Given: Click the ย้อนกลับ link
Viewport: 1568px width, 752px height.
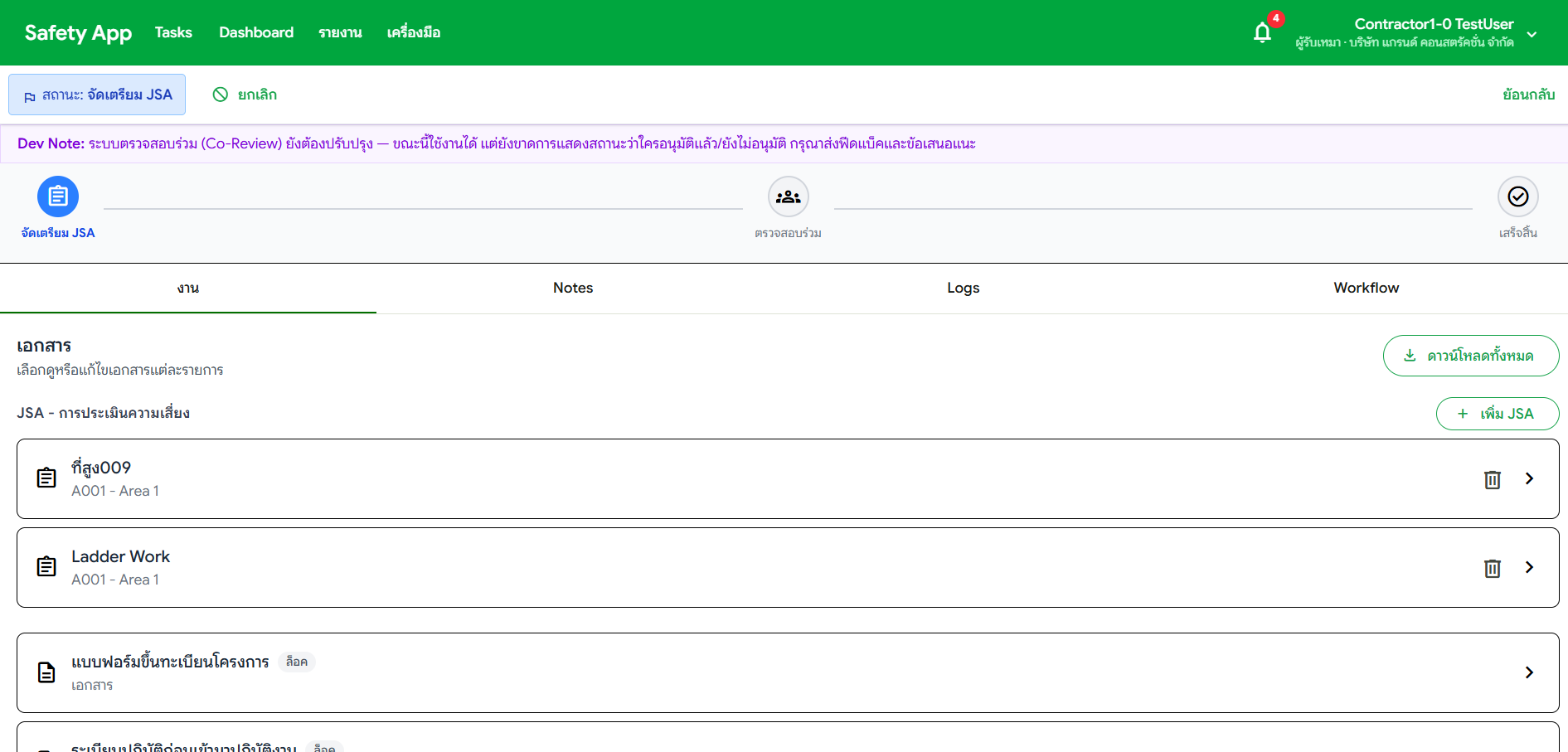Looking at the screenshot, I should pyautogui.click(x=1530, y=95).
